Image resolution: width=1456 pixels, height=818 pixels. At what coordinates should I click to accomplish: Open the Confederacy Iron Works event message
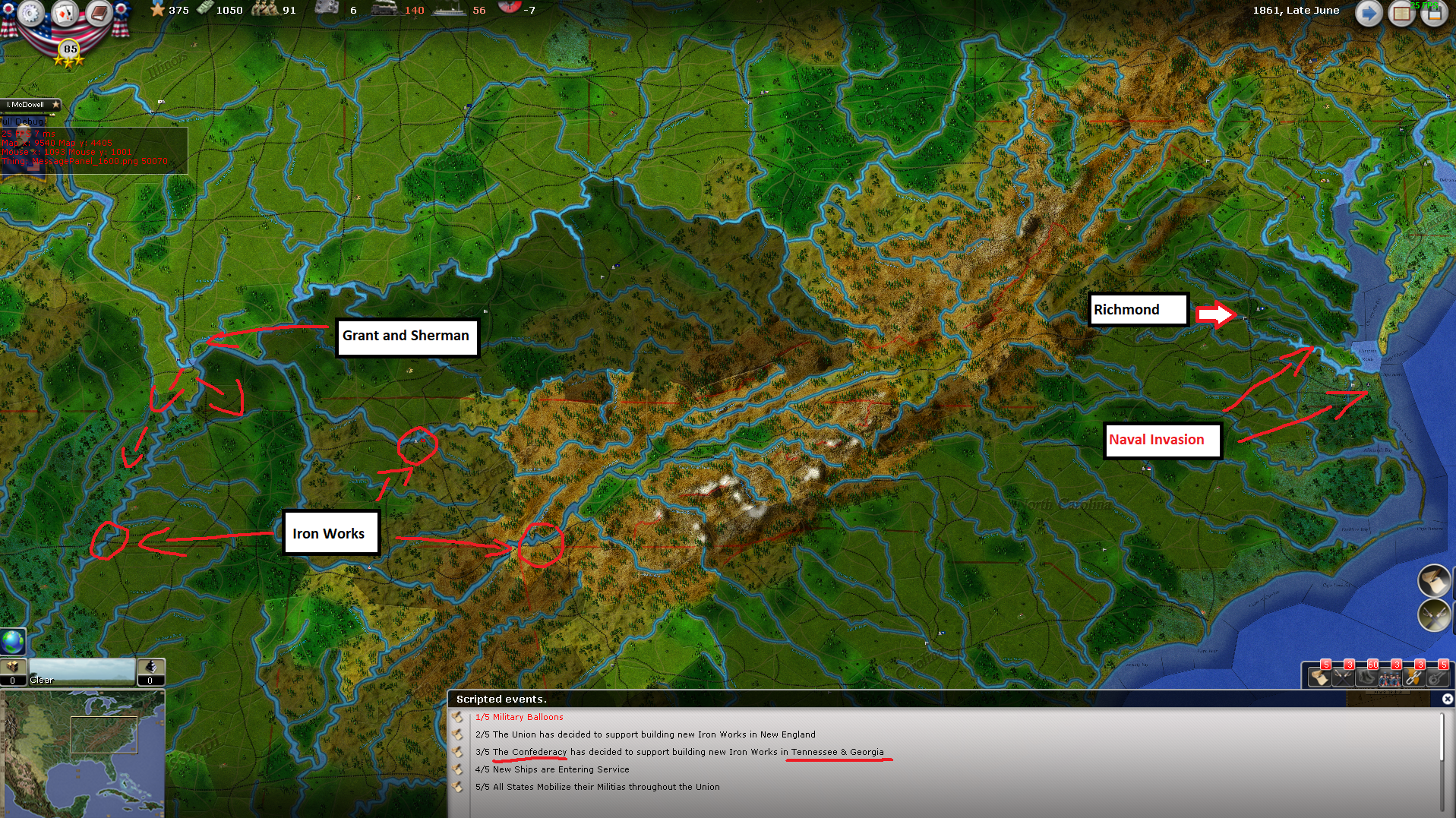click(x=679, y=752)
